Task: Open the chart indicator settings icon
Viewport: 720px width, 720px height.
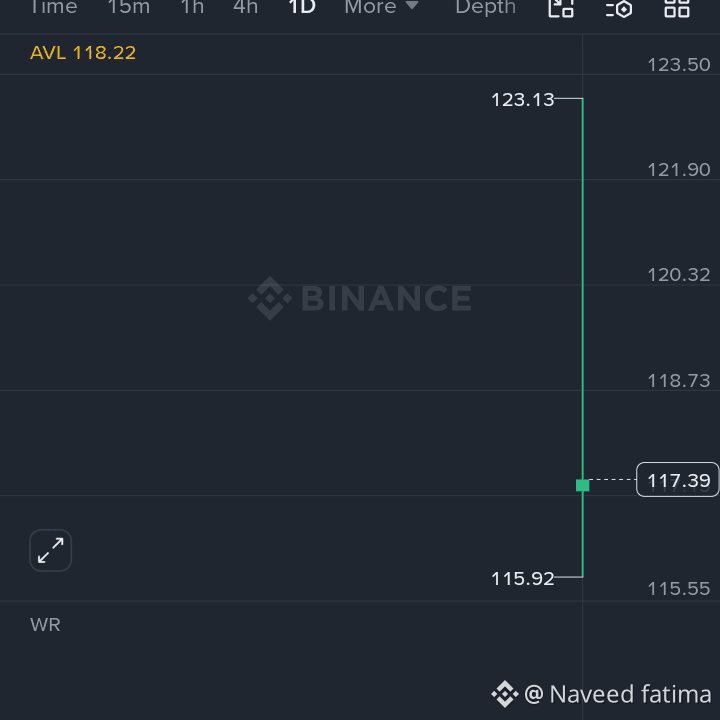Action: point(619,8)
